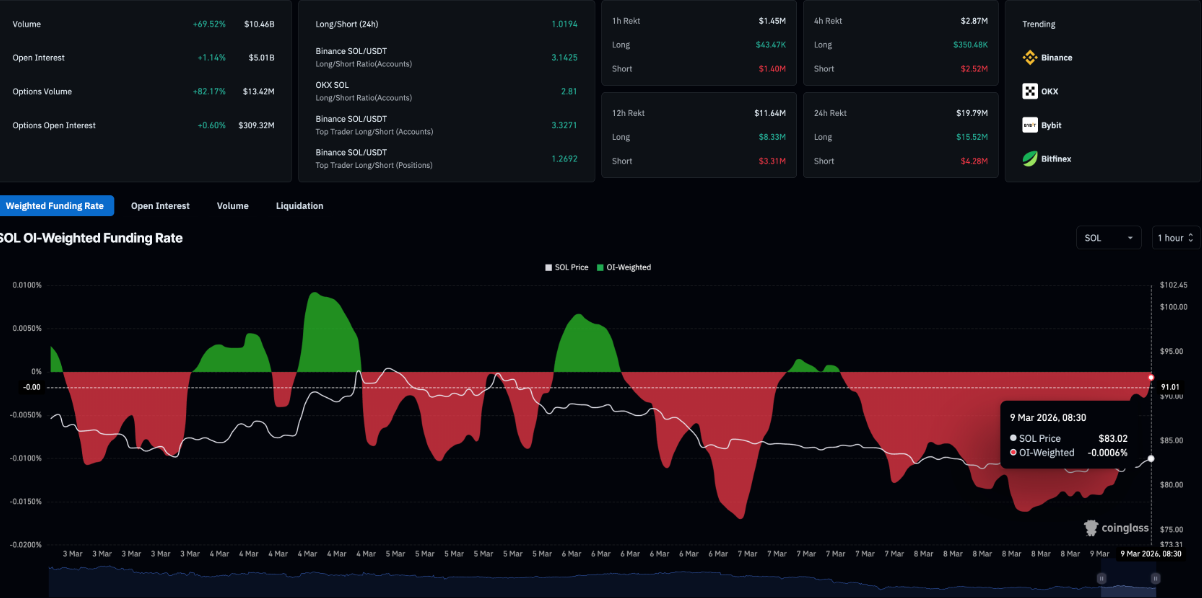
Task: Open the Liquidation tab
Action: 299,206
